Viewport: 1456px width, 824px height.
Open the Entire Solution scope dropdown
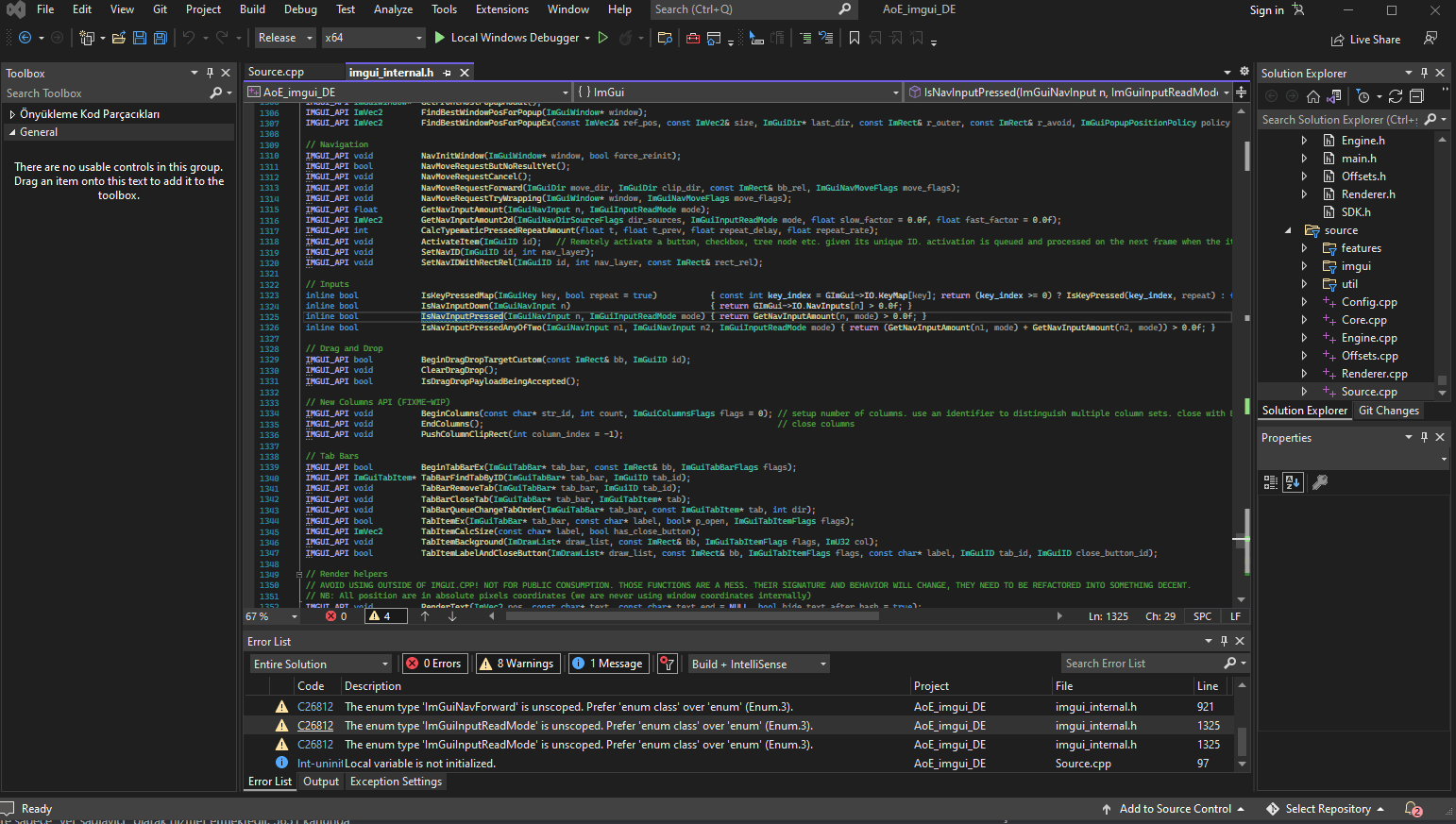coord(320,664)
